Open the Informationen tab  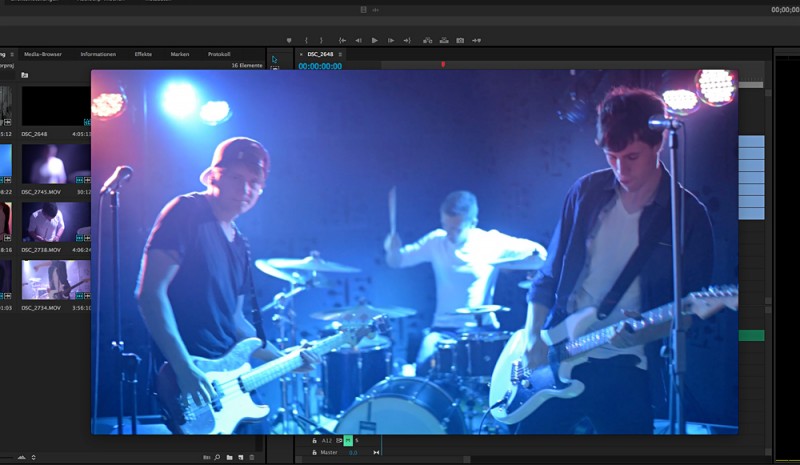(x=98, y=54)
